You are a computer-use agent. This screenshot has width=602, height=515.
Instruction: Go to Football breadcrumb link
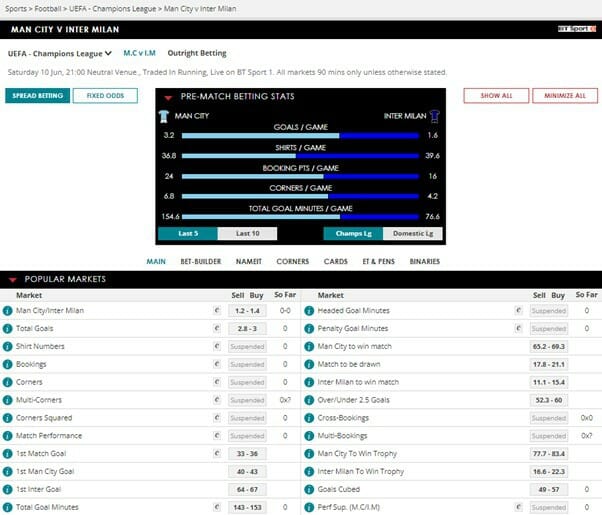click(x=48, y=8)
